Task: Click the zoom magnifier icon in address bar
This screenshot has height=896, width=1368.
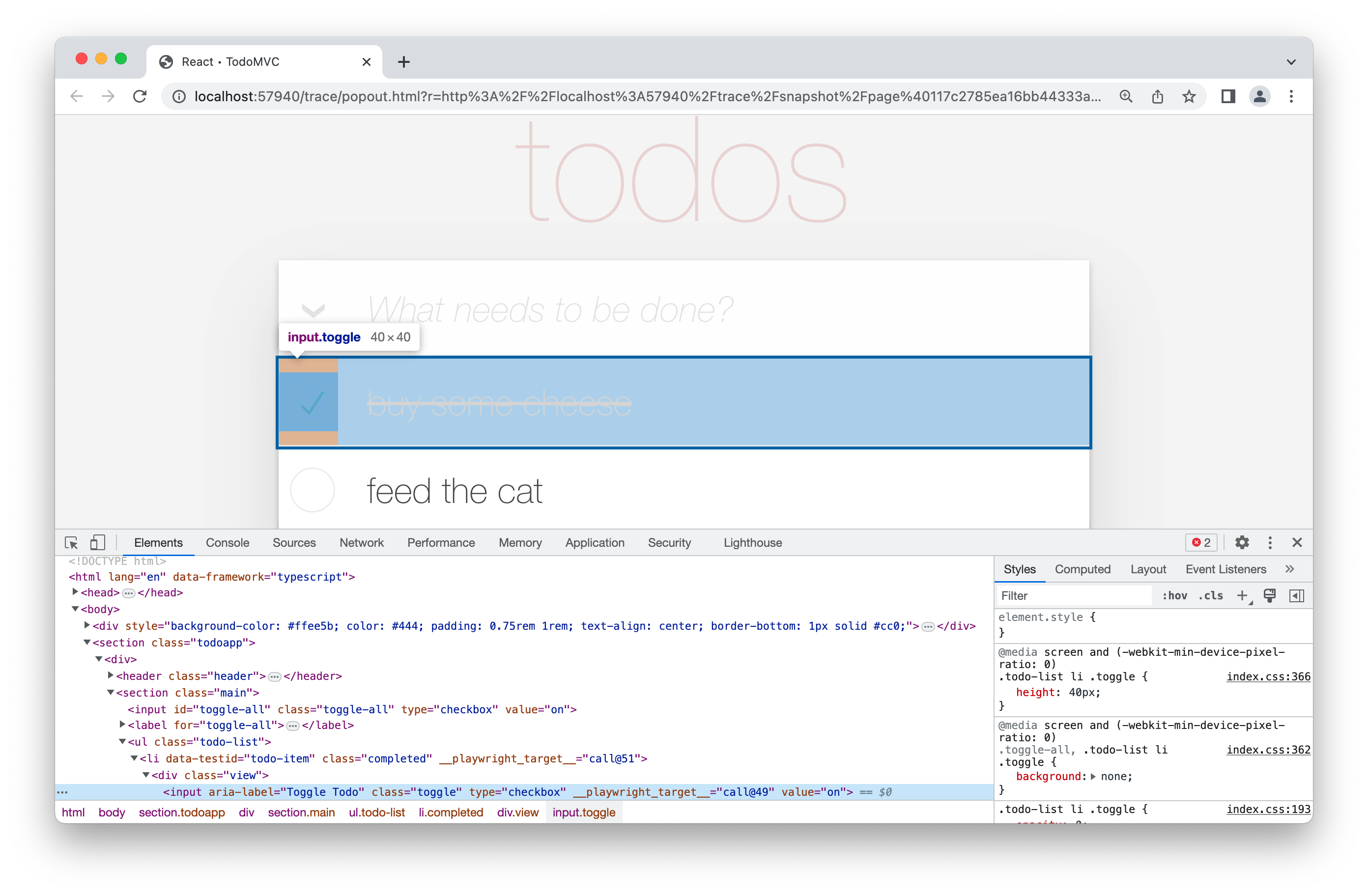Action: 1125,97
